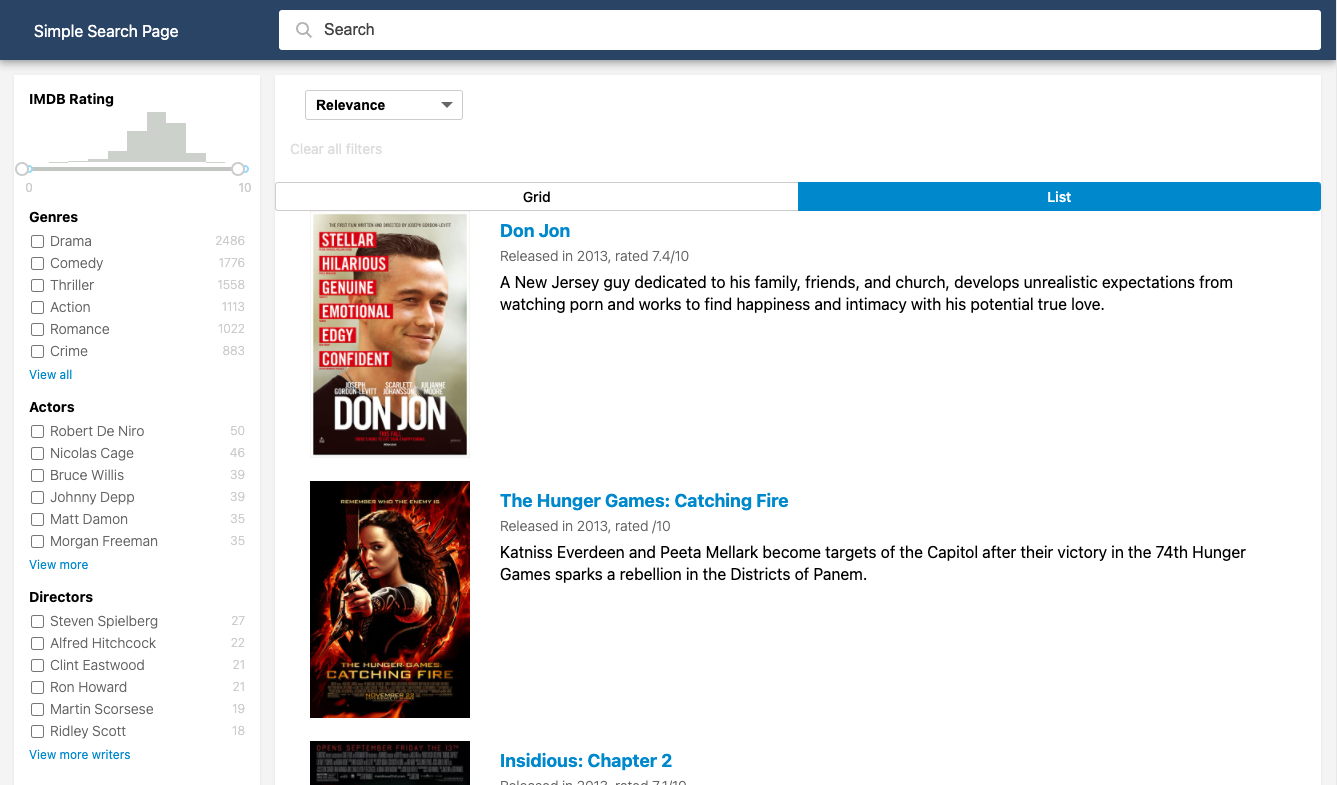Click the Drama count 2486
This screenshot has height=785, width=1337.
coord(230,241)
